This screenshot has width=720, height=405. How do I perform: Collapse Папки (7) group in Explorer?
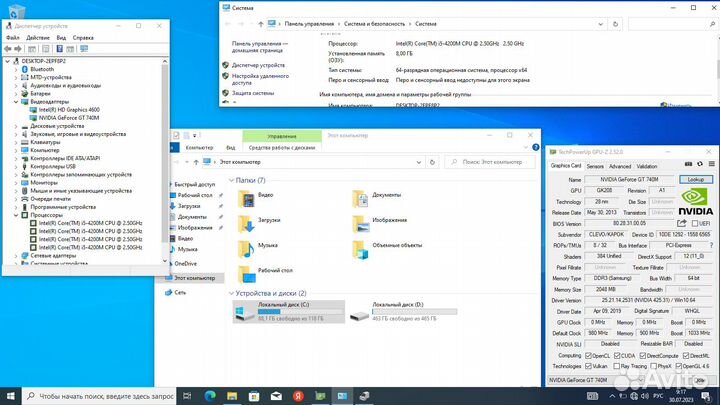pyautogui.click(x=231, y=180)
